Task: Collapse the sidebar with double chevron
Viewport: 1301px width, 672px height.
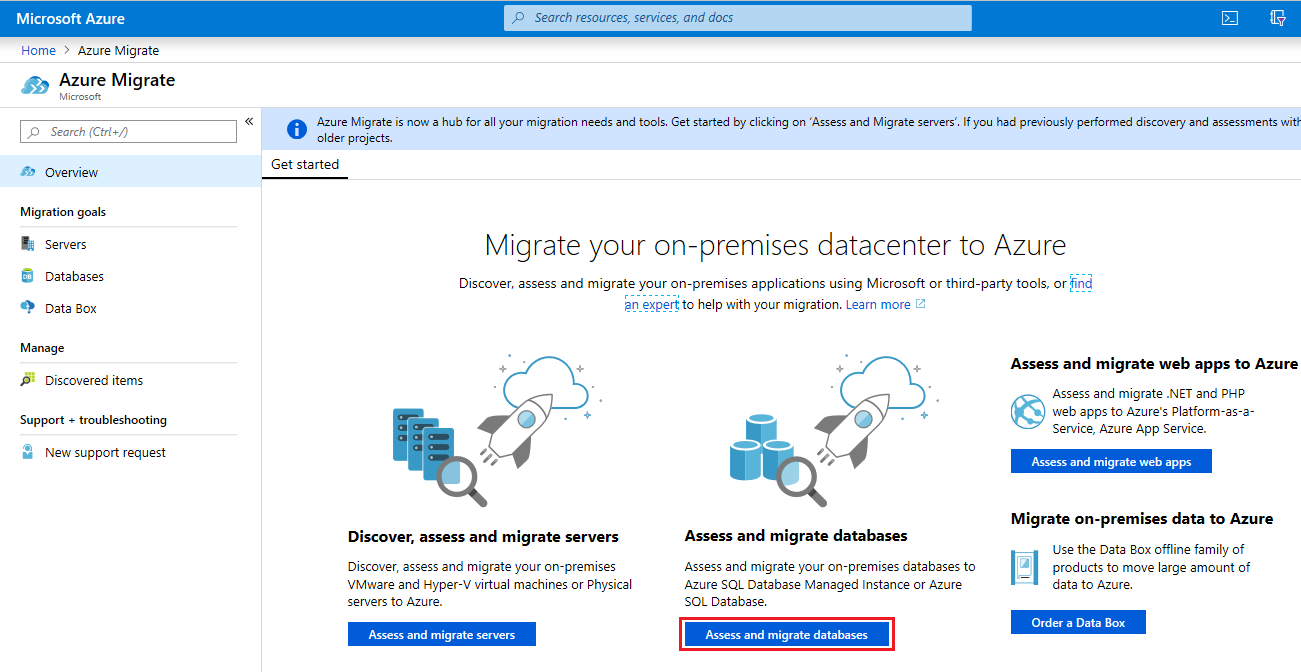Action: point(249,122)
